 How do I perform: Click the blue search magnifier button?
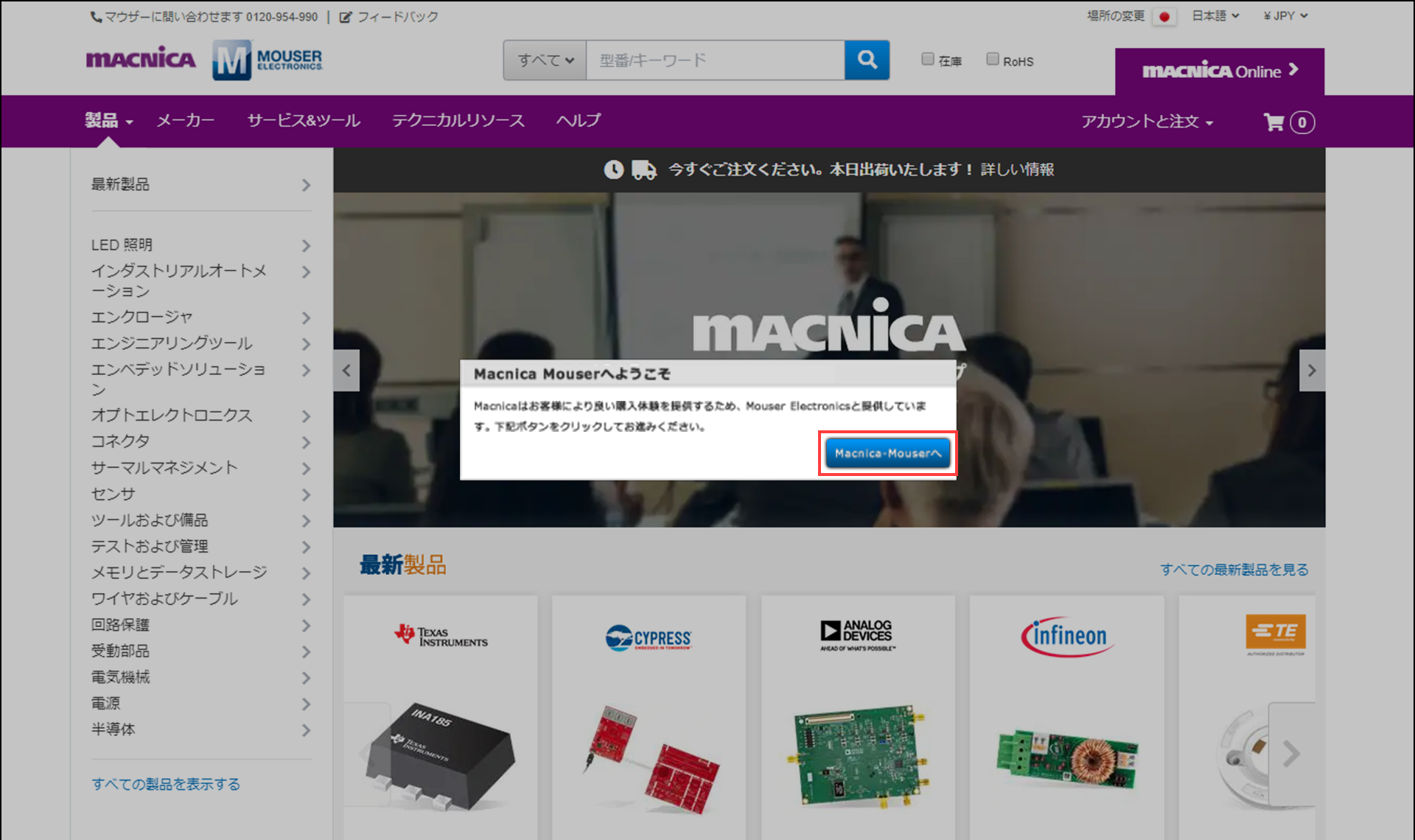click(867, 60)
